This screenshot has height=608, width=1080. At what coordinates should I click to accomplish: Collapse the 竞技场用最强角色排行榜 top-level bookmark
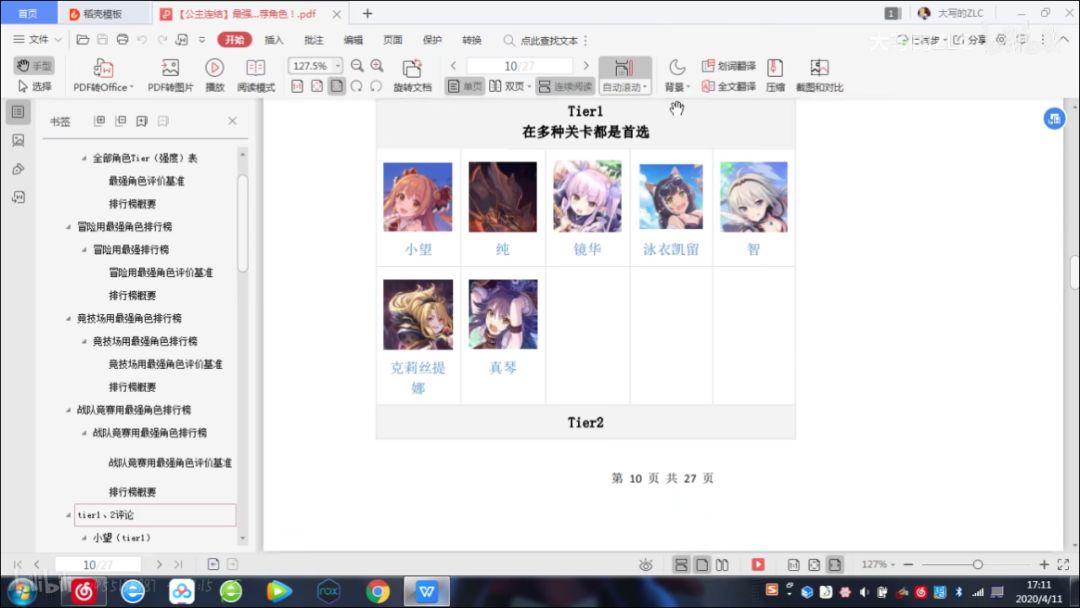coord(68,318)
